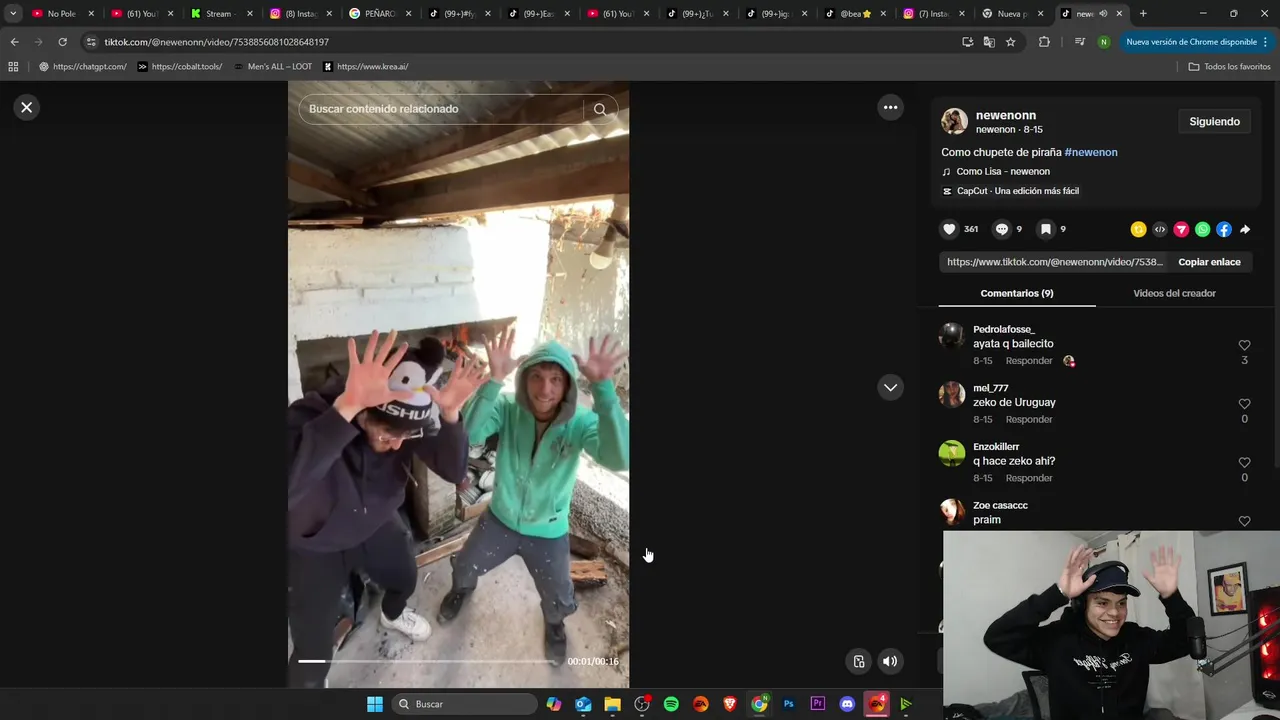Viewport: 1280px width, 720px height.
Task: Mute the video with the speaker icon
Action: (889, 661)
